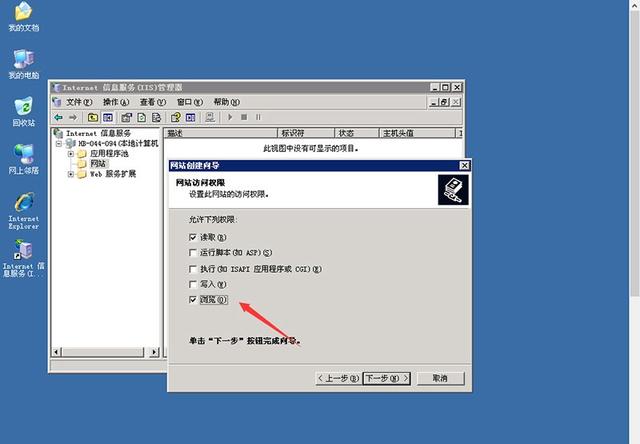Click the Pause item toolbar icon
The image size is (640, 444).
pos(258,118)
